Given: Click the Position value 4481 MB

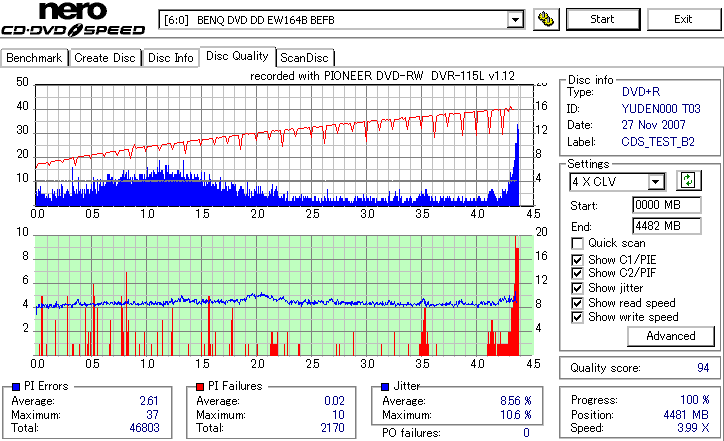Looking at the screenshot, I should pos(686,415).
